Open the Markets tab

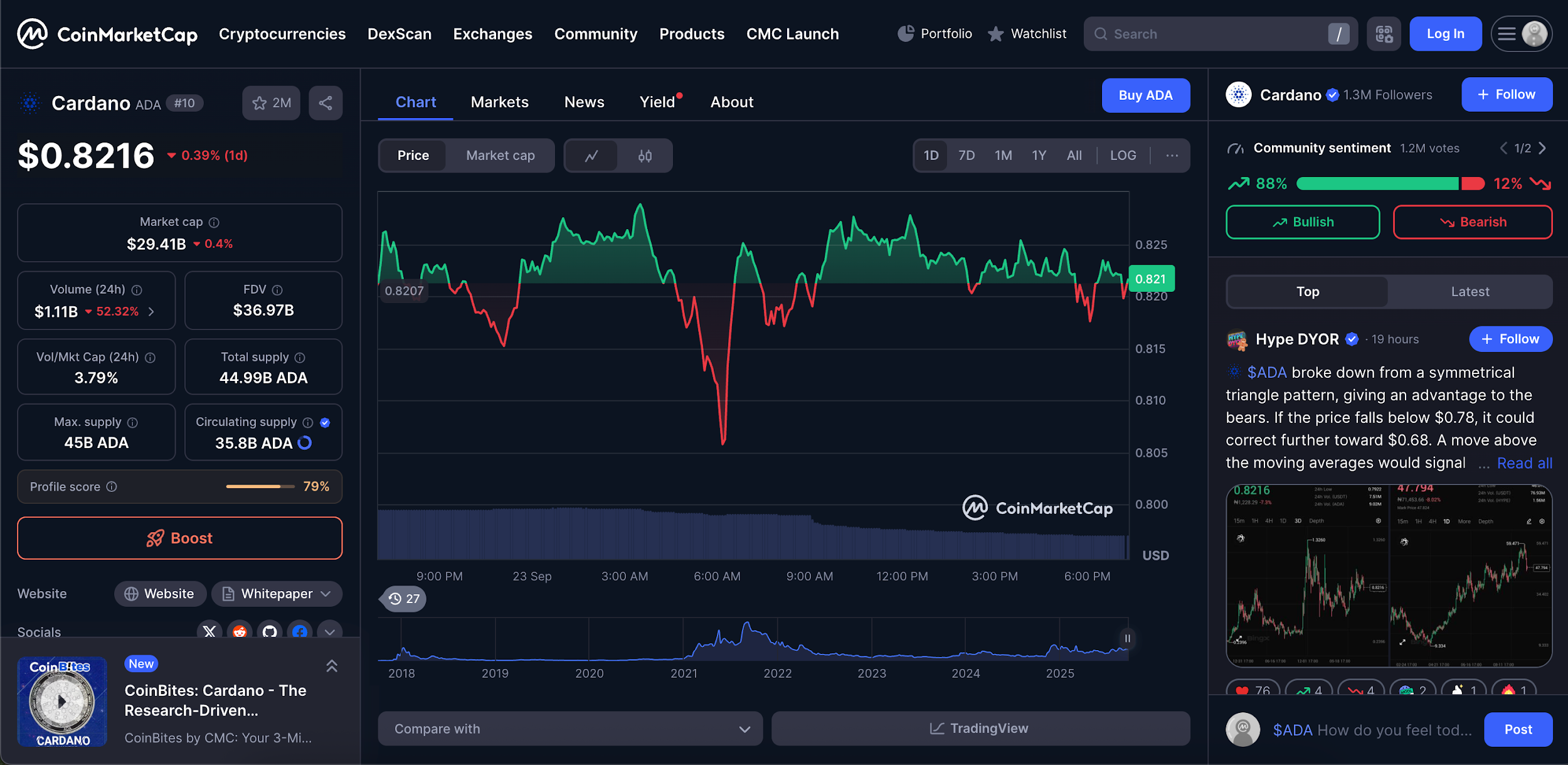(x=499, y=102)
